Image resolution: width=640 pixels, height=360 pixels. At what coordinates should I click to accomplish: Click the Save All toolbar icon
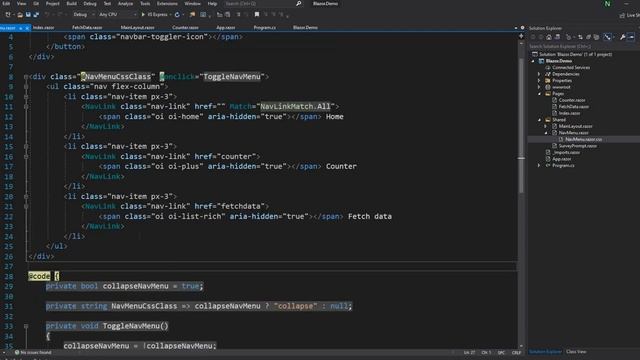[x=36, y=15]
